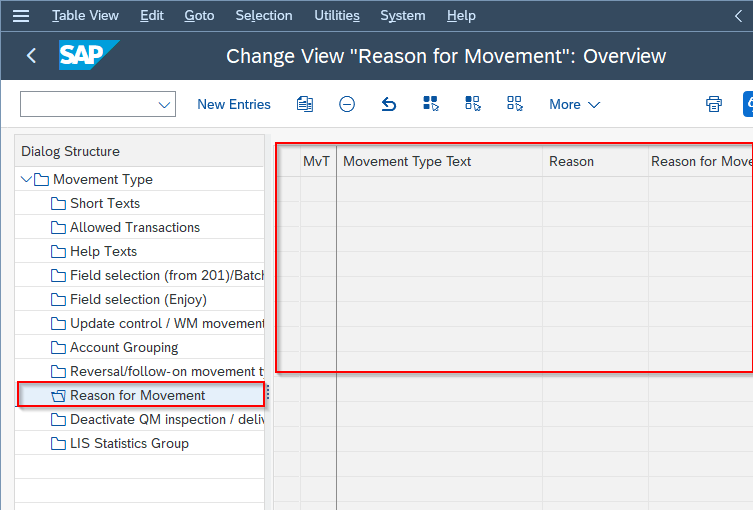This screenshot has height=510, width=753.
Task: Open the hamburger main menu icon
Action: (x=21, y=16)
